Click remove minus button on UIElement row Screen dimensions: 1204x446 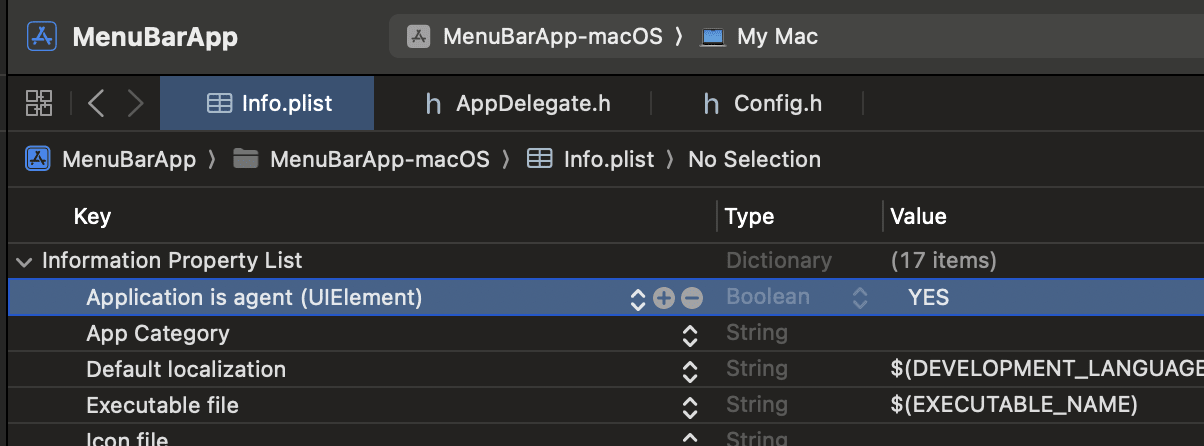[692, 298]
